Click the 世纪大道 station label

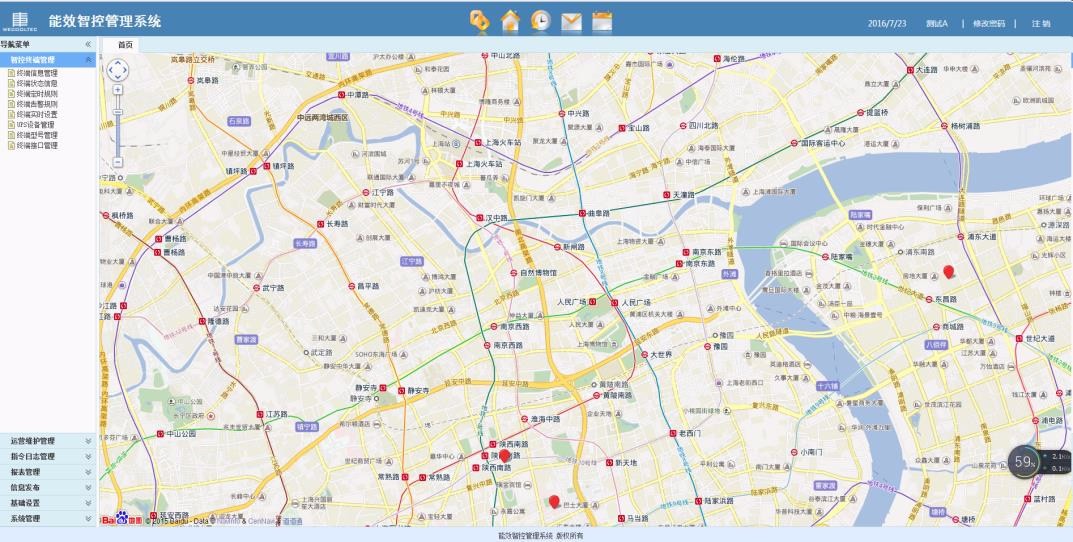(x=1039, y=339)
